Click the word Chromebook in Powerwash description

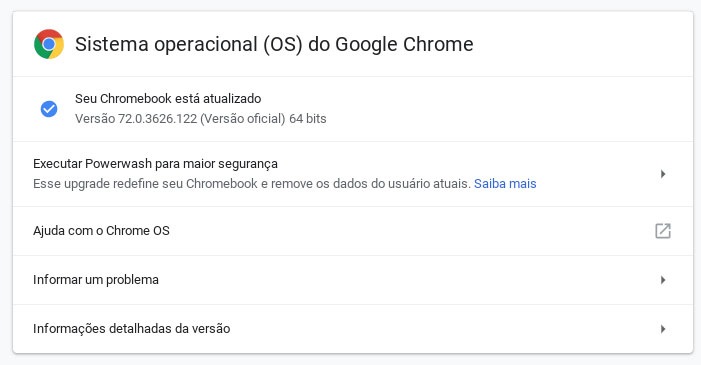click(222, 184)
